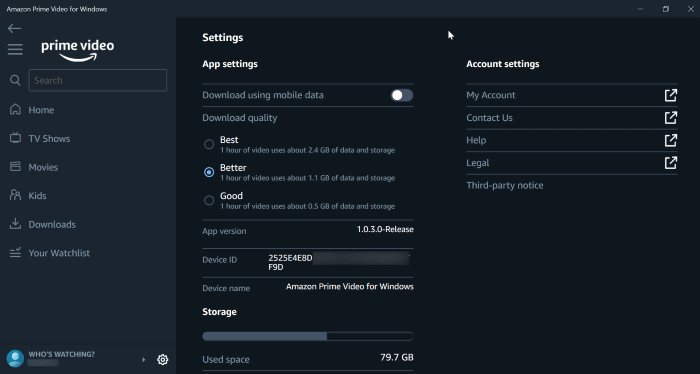Click the TV Shows television icon
The image size is (700, 374).
coord(15,138)
